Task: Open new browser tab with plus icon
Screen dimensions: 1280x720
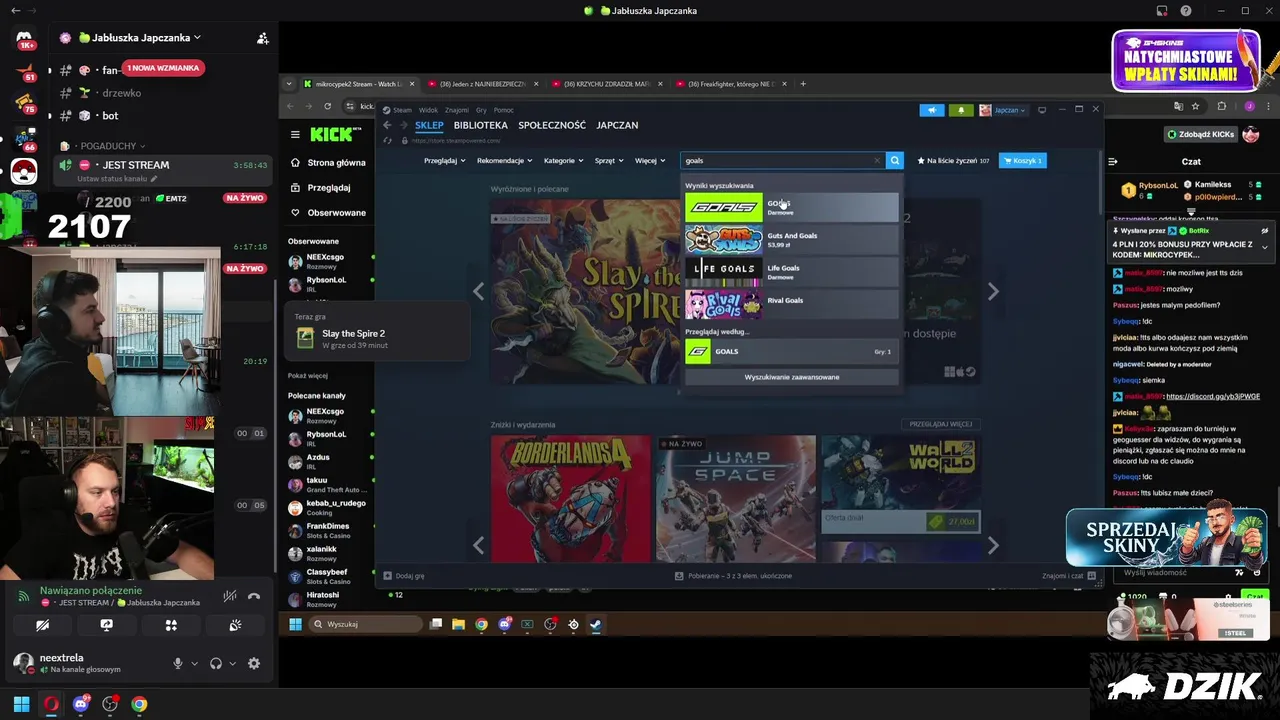Action: tap(802, 84)
